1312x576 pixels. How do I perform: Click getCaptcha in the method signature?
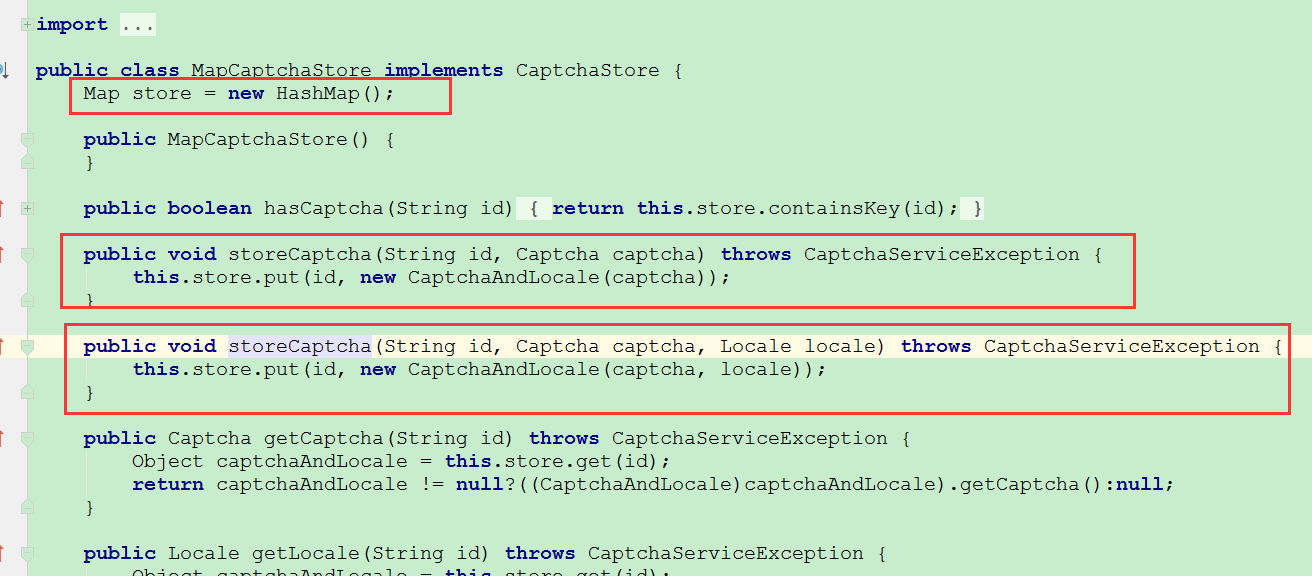click(x=324, y=438)
